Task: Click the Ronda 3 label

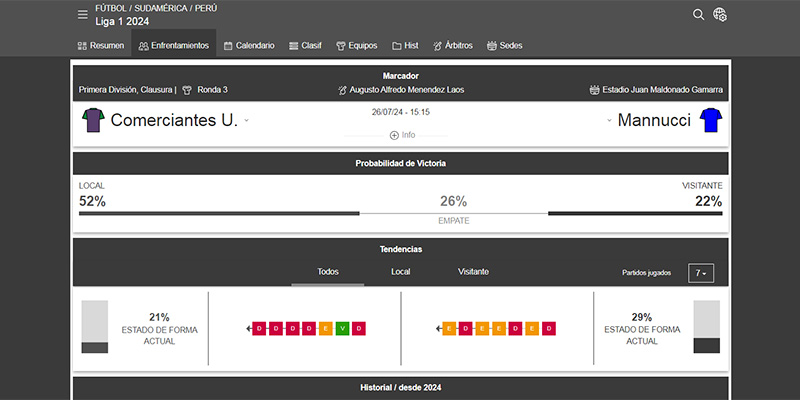Action: 212,90
